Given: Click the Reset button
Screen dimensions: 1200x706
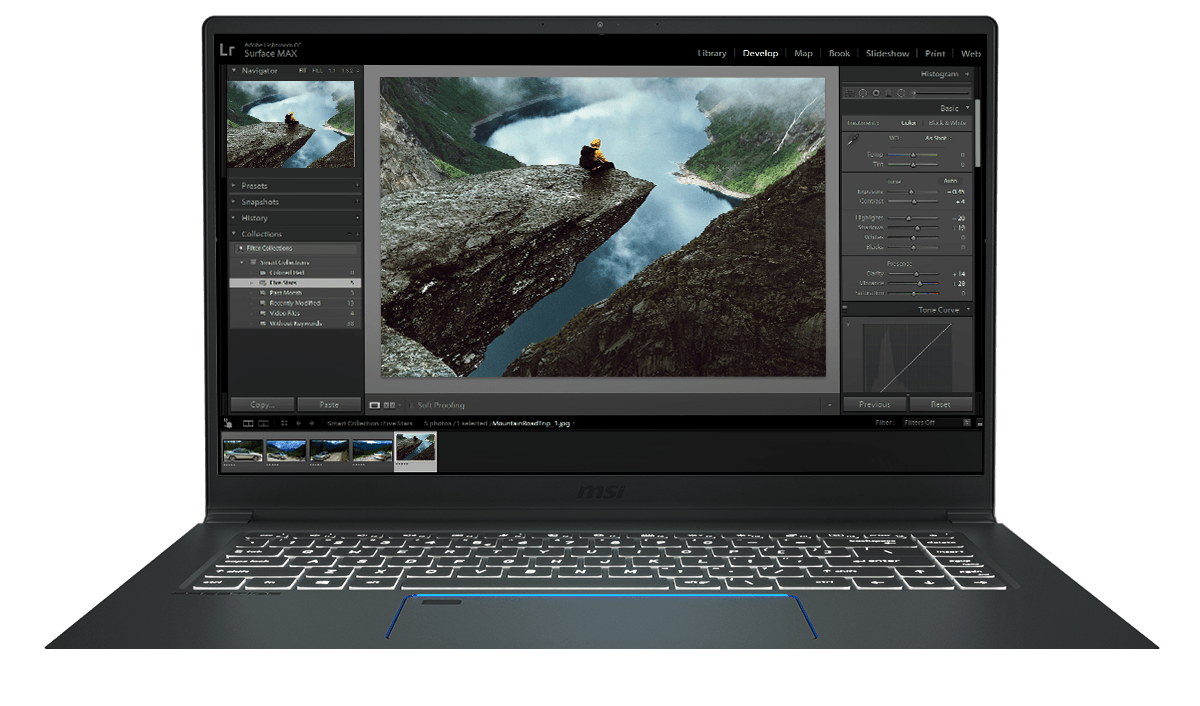Looking at the screenshot, I should 940,405.
